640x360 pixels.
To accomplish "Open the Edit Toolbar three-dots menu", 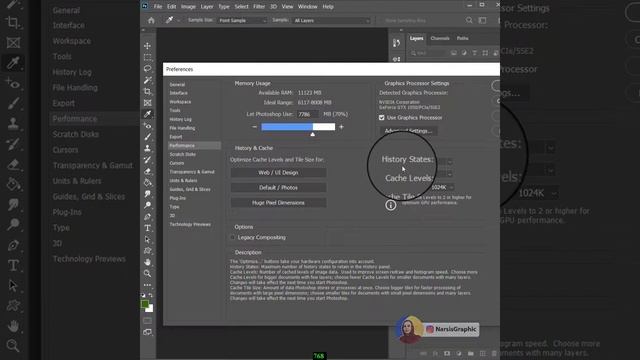I will click(x=147, y=285).
